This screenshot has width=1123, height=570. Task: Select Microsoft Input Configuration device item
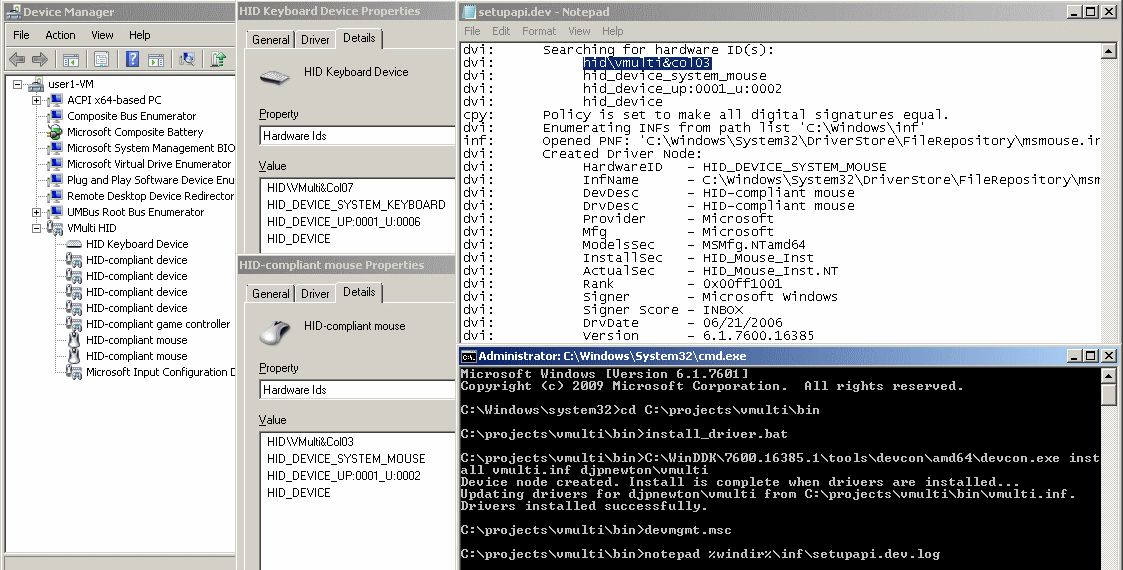click(160, 372)
